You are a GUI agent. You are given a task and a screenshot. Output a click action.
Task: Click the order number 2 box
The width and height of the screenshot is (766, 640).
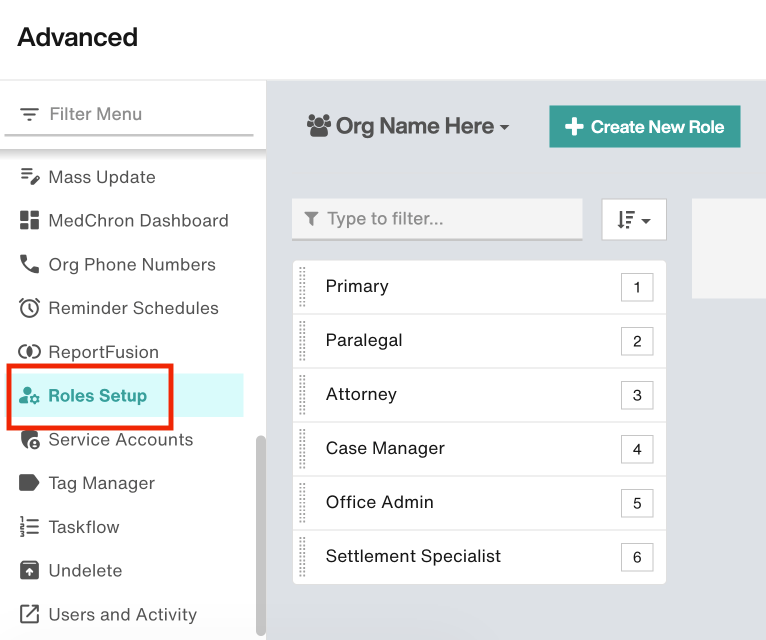637,341
